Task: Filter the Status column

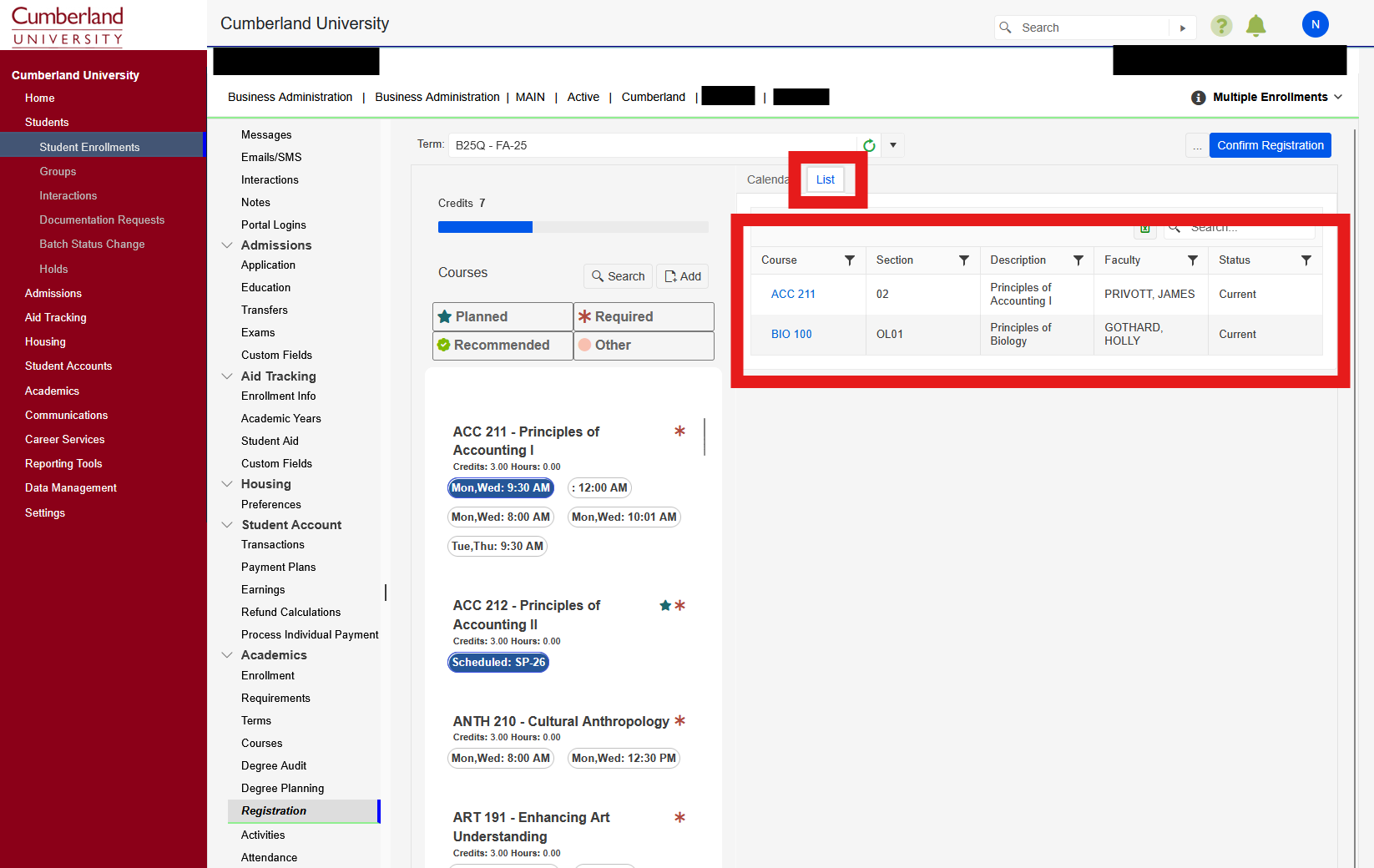Action: click(1306, 260)
